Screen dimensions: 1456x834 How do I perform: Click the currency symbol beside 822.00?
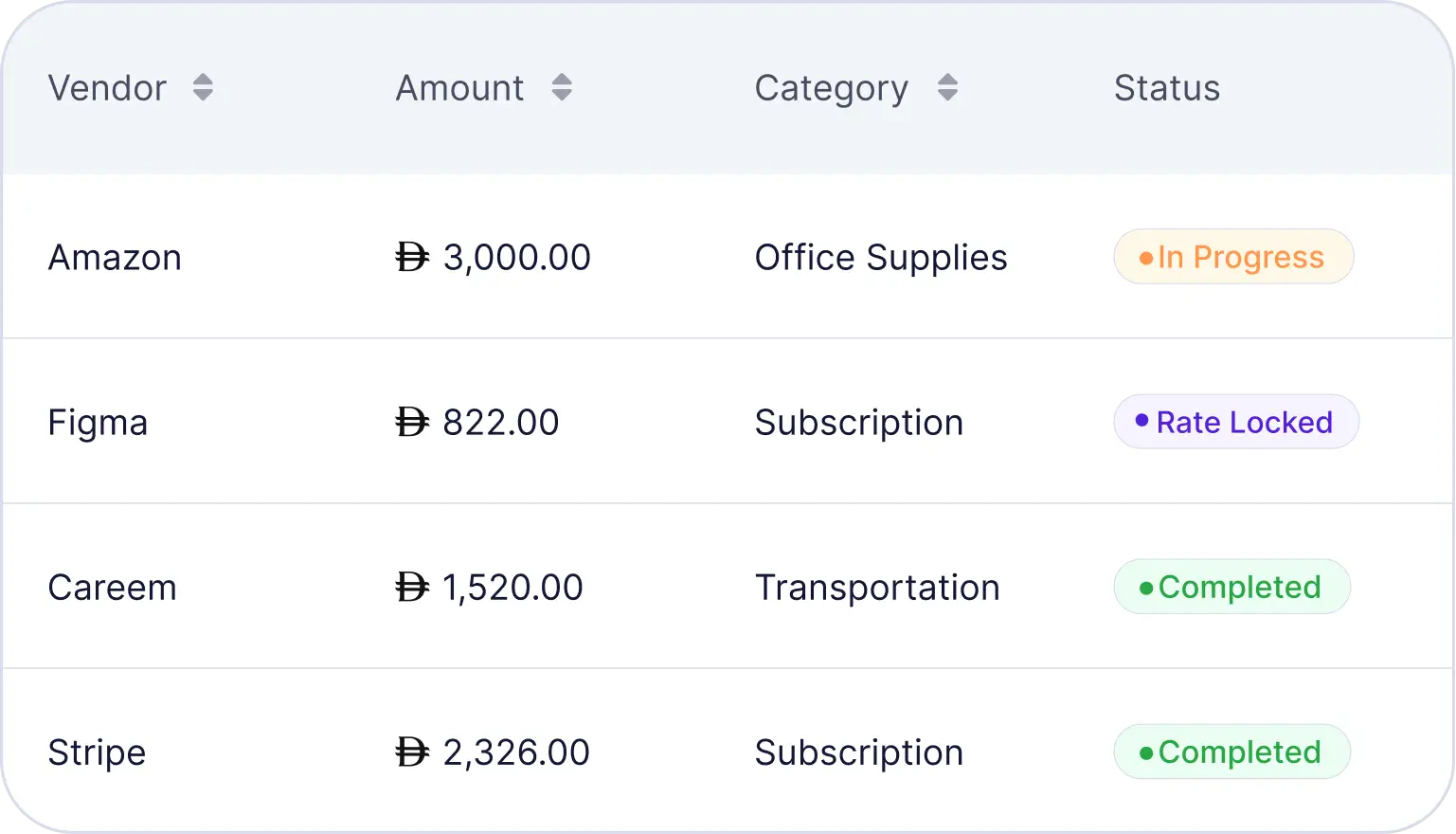[x=412, y=423]
